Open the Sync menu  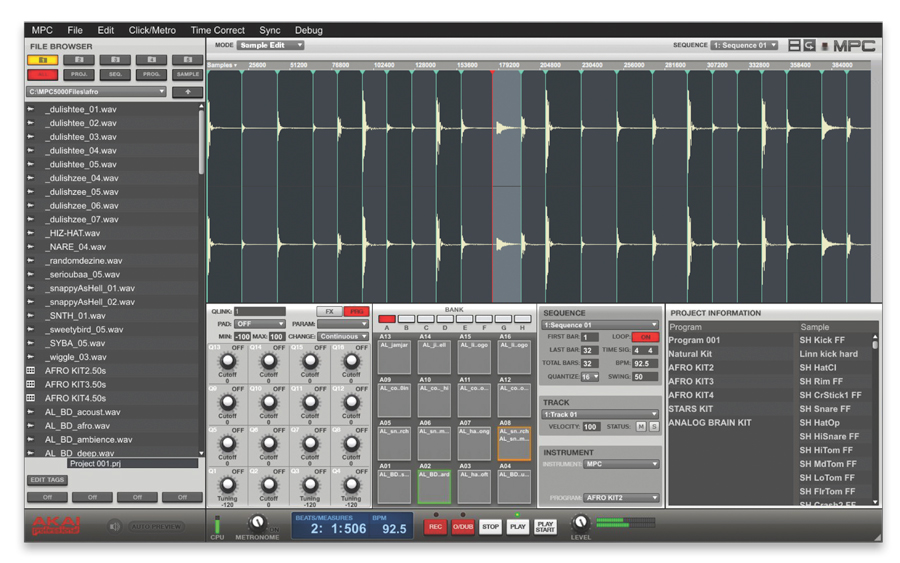[x=269, y=30]
